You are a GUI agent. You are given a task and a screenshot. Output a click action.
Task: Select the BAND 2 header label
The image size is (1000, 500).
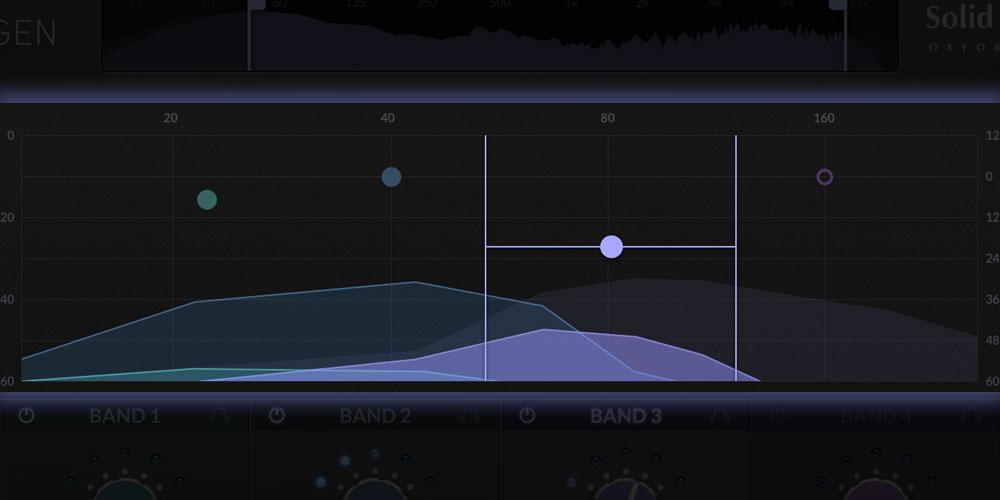[x=375, y=416]
